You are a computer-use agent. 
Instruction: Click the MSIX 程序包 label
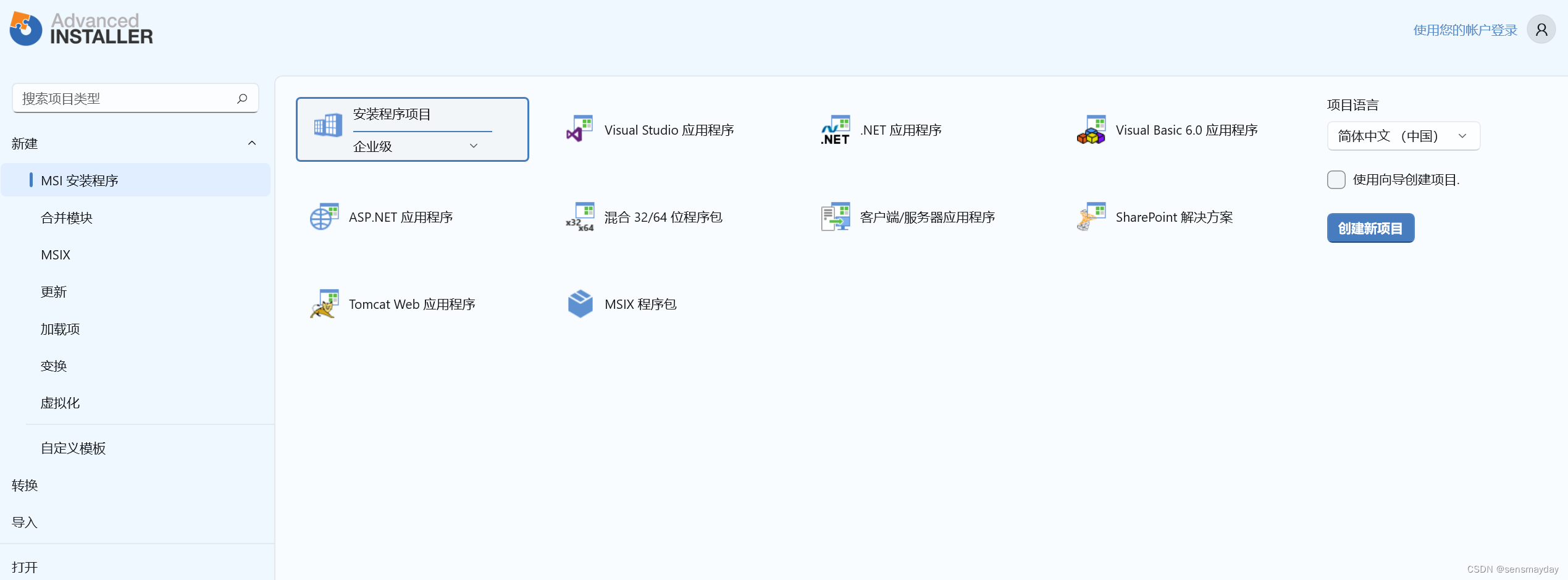pos(640,305)
